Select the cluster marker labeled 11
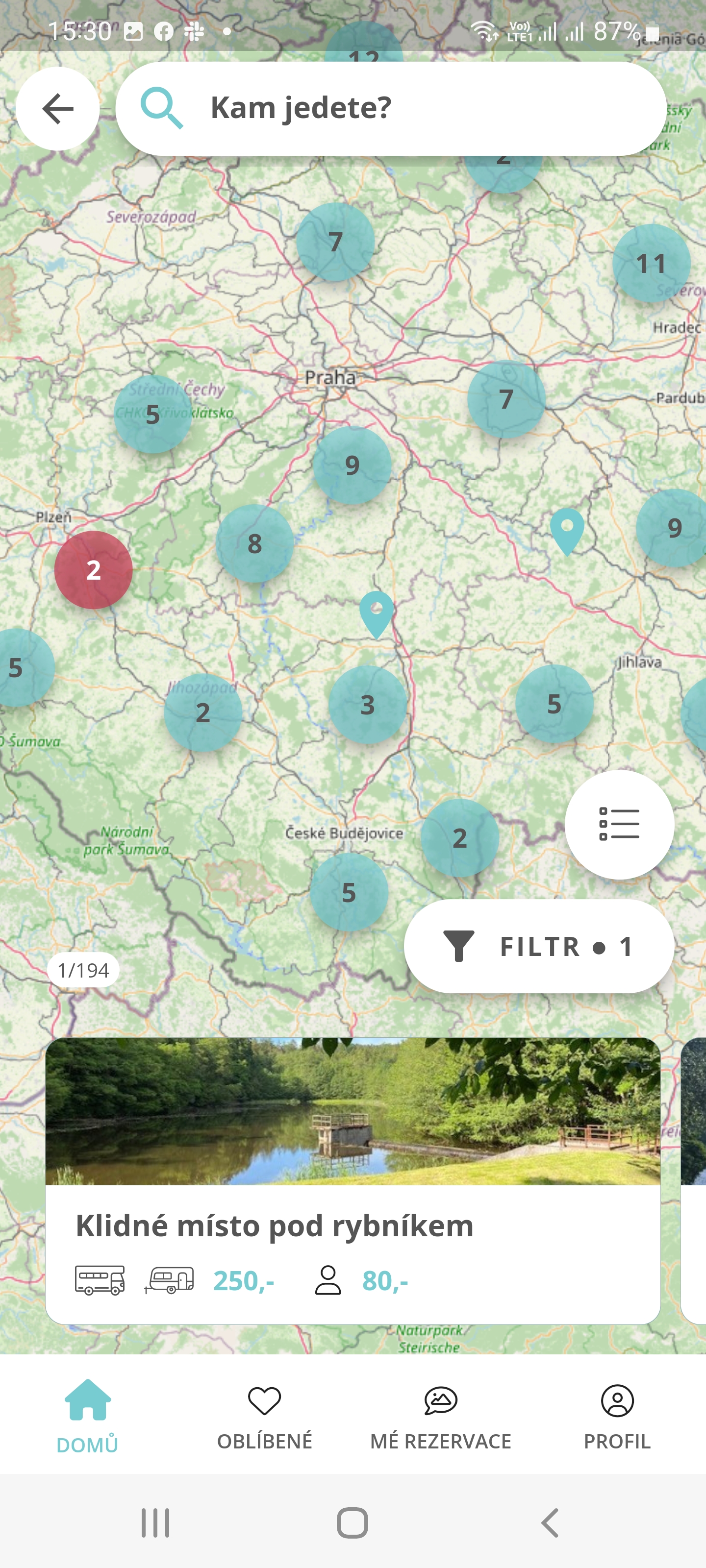 651,264
